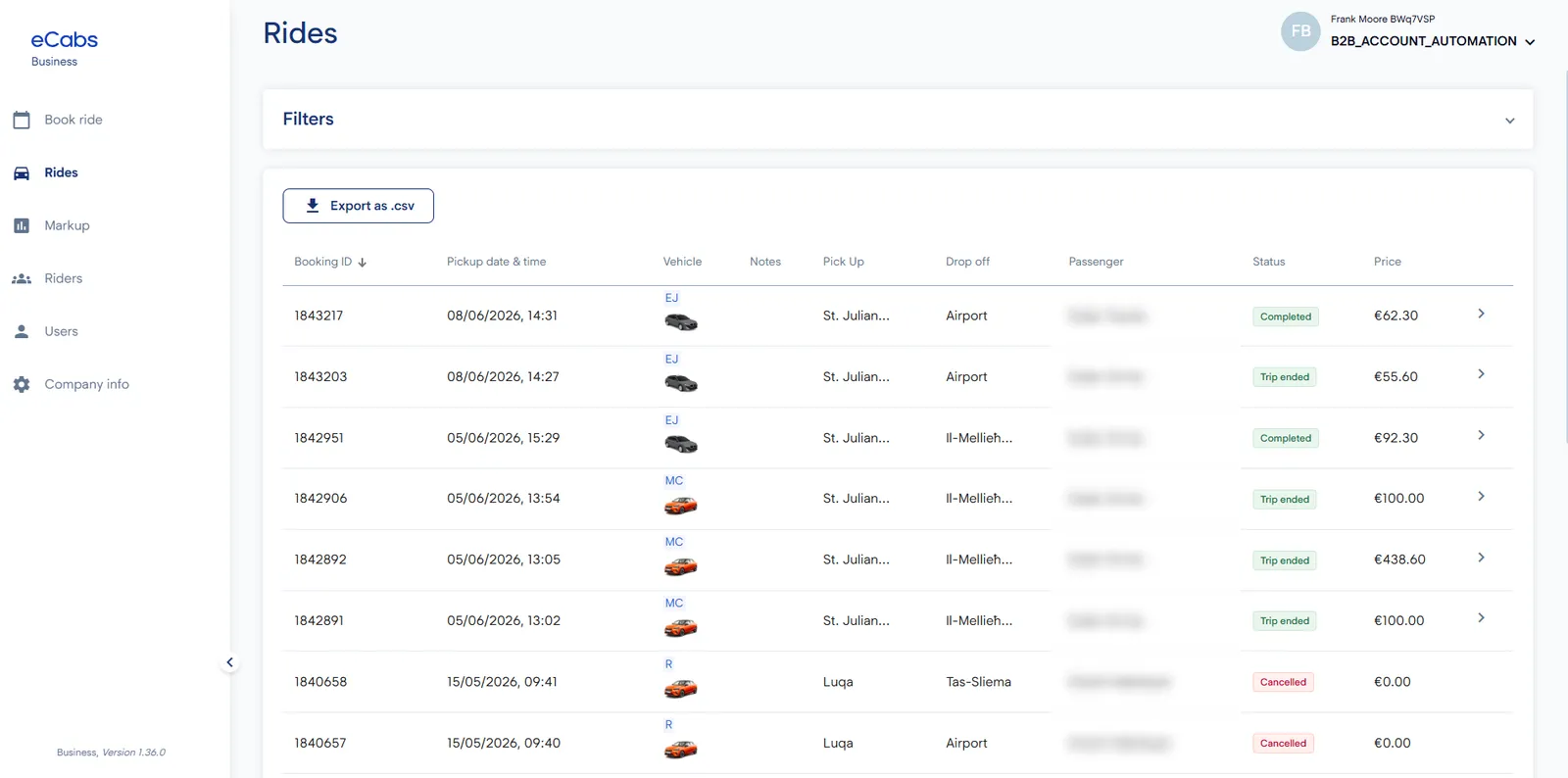1568x778 pixels.
Task: Click the Passenger column header
Action: pos(1096,262)
